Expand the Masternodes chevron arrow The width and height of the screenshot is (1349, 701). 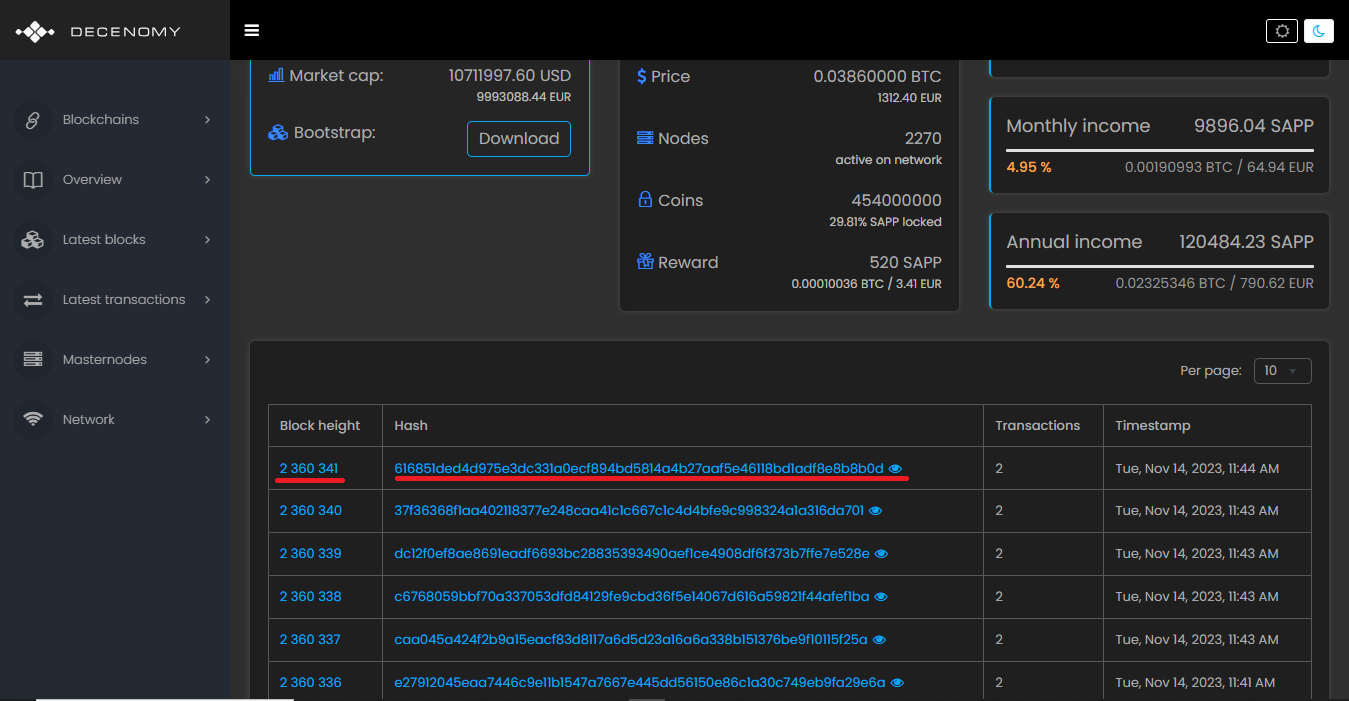[x=207, y=360]
